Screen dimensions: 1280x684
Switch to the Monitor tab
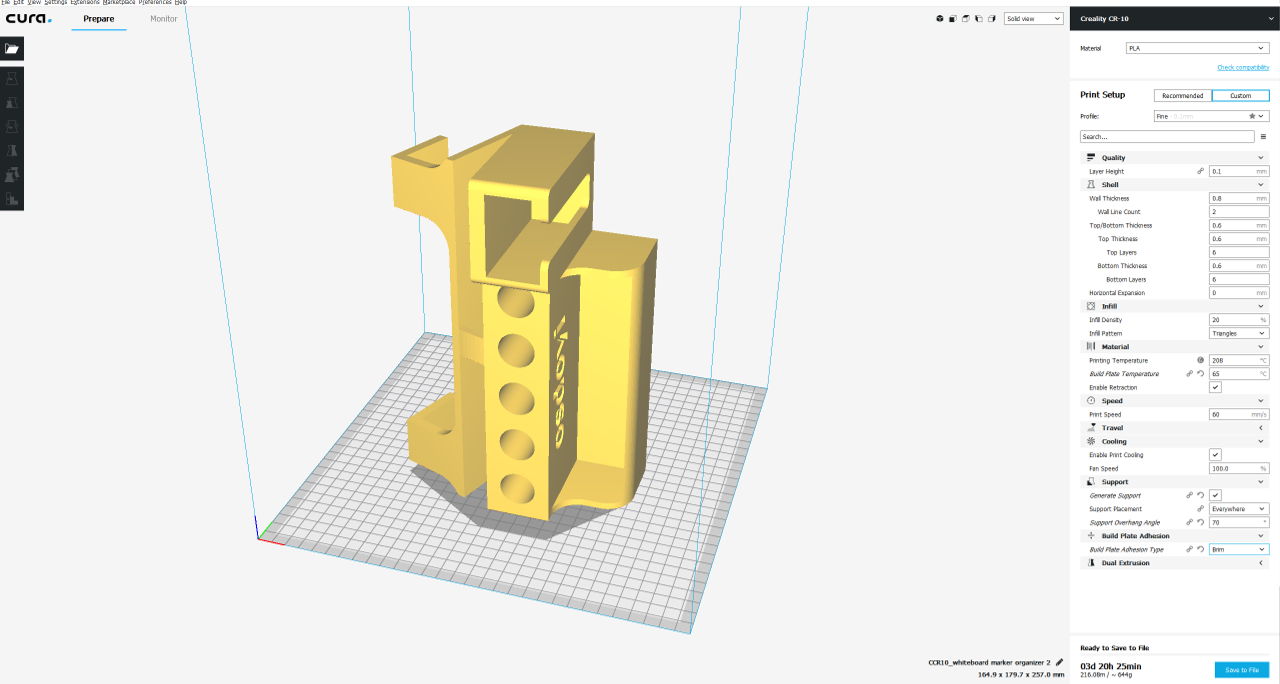coord(164,19)
